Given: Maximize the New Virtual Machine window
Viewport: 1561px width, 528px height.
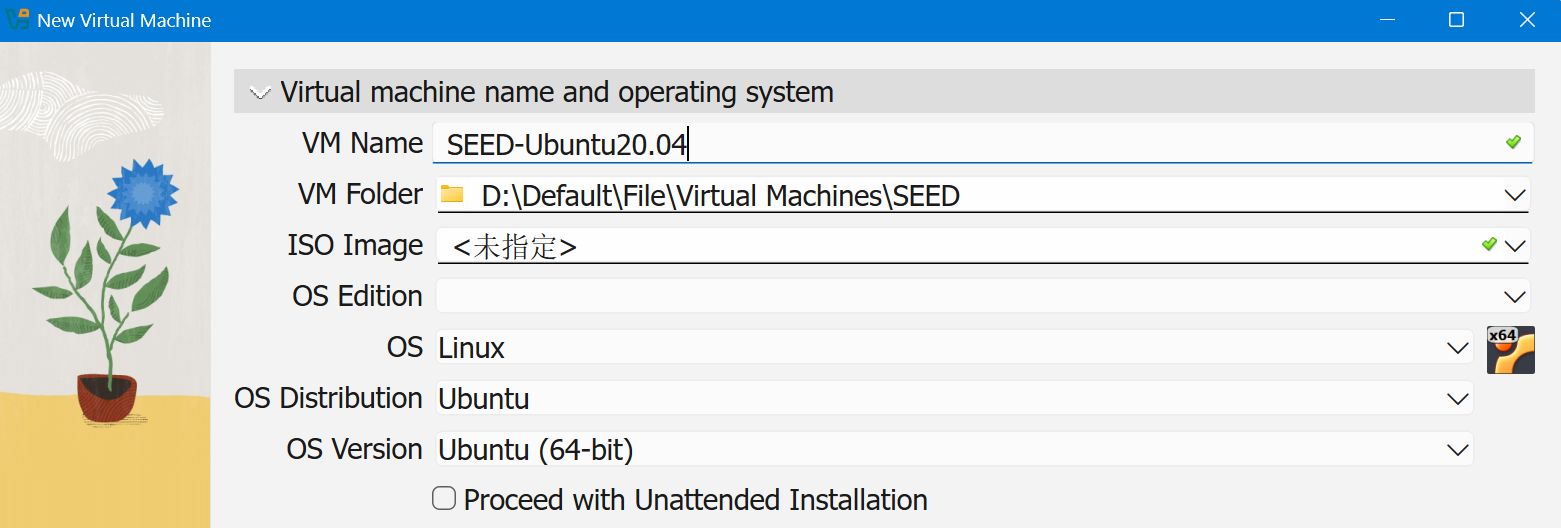Looking at the screenshot, I should [x=1456, y=20].
